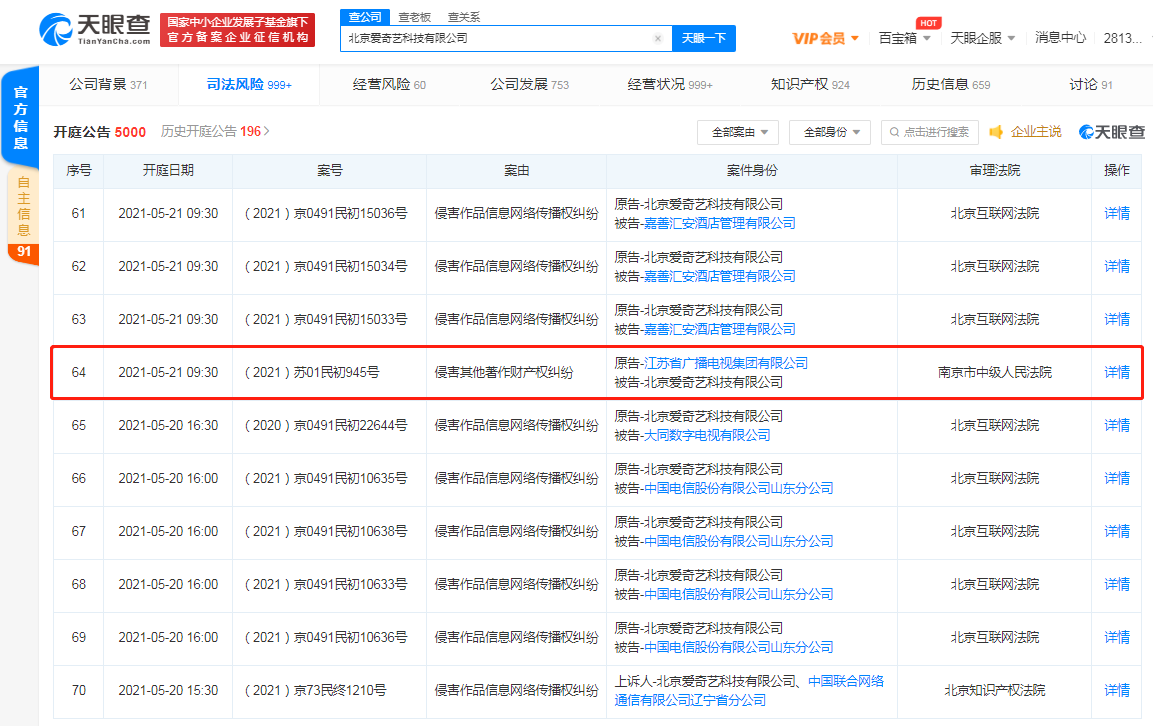Open 大同数字电视有限公司 link
The width and height of the screenshot is (1153, 726).
[707, 435]
